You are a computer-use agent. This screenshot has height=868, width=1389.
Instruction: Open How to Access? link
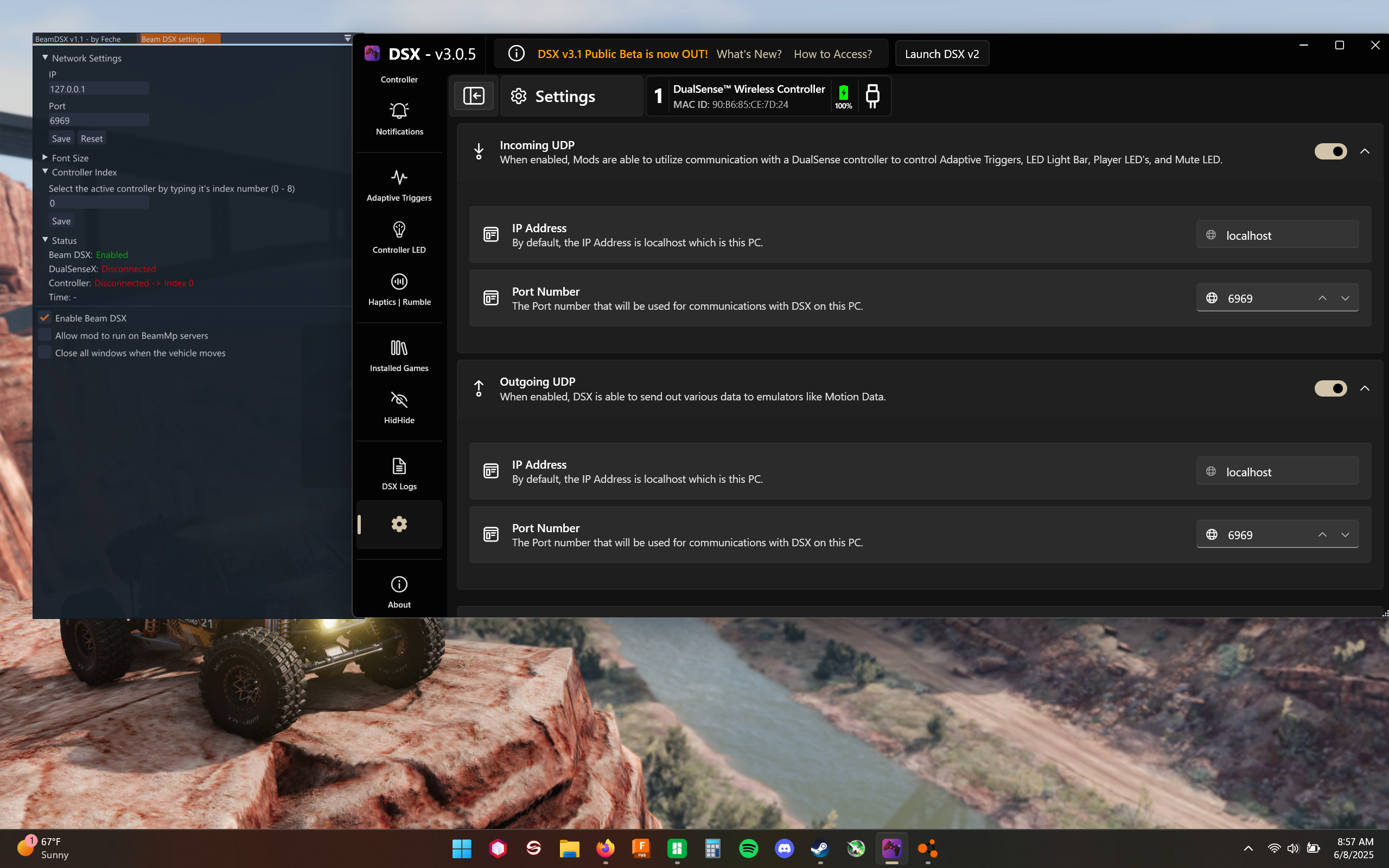pyautogui.click(x=832, y=54)
